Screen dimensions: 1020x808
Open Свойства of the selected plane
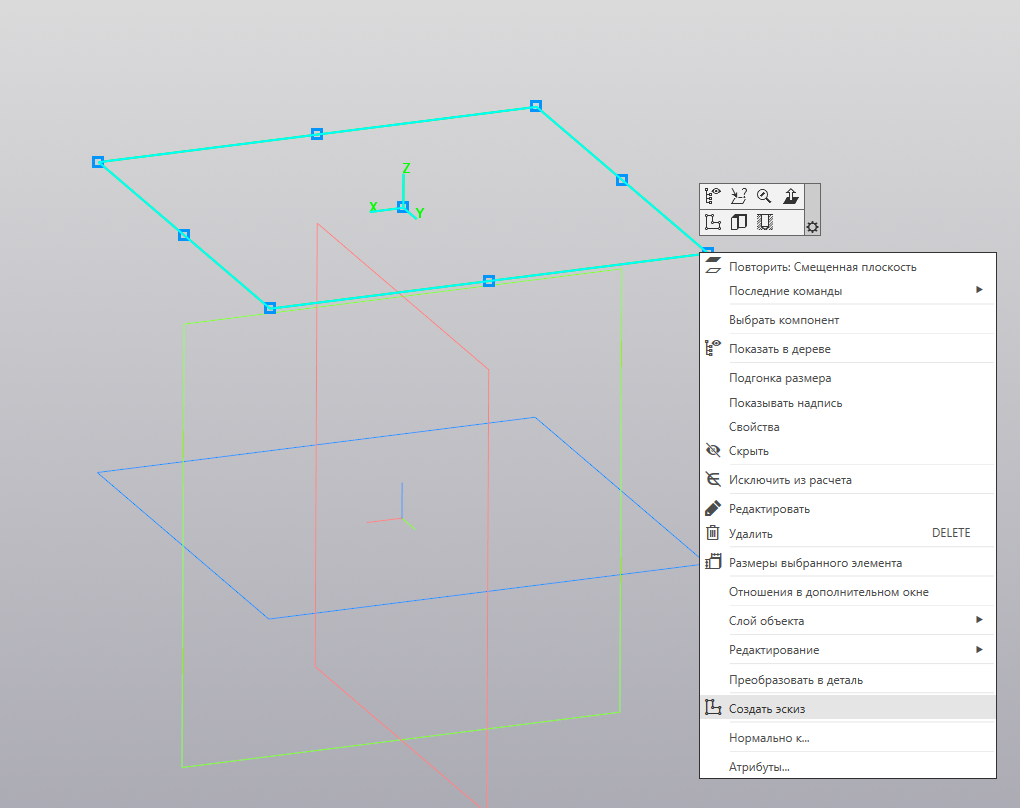point(848,427)
